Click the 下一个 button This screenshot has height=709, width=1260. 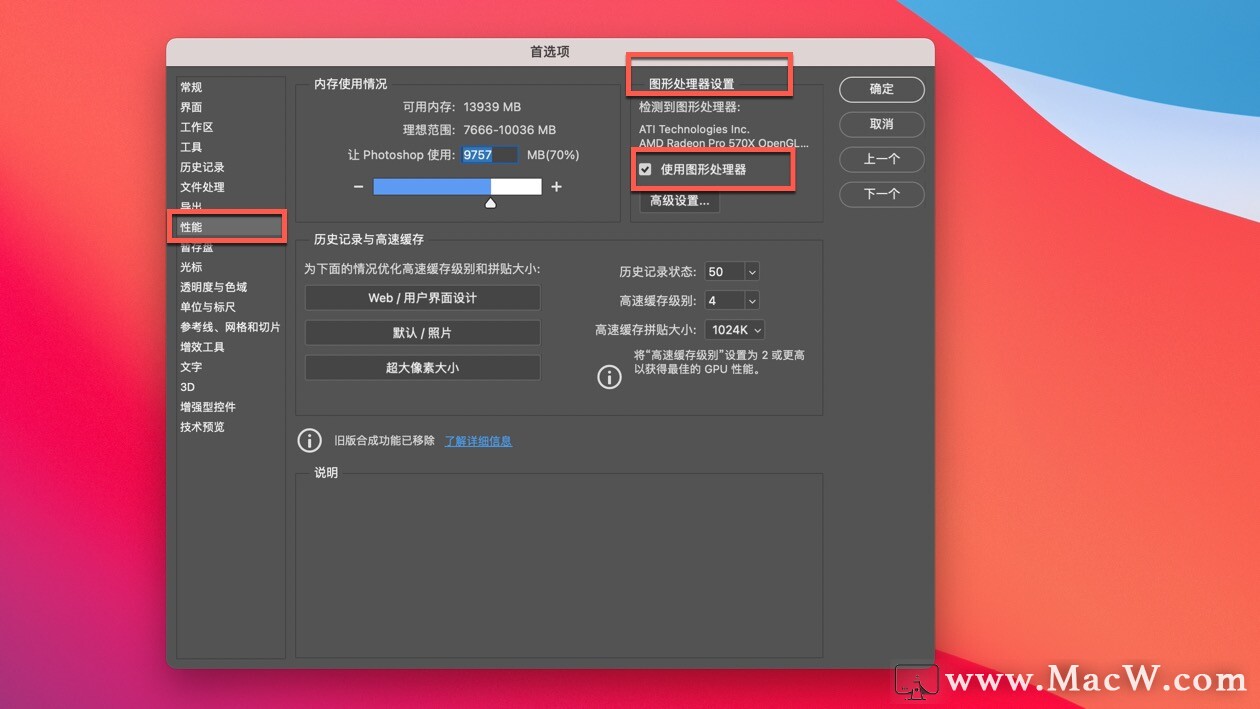[x=881, y=194]
